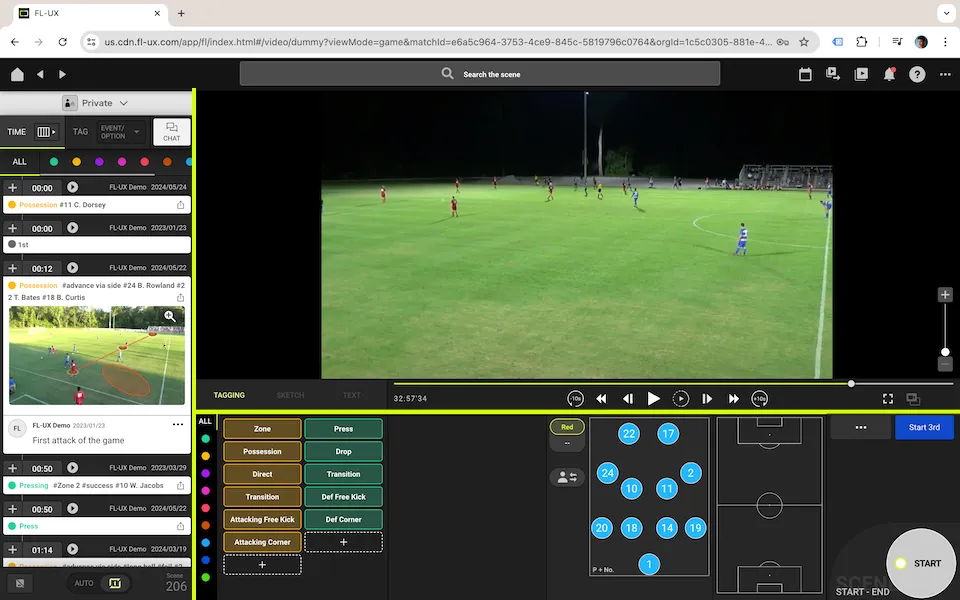Open the EVENT/OPTION tag dropdown

(119, 132)
